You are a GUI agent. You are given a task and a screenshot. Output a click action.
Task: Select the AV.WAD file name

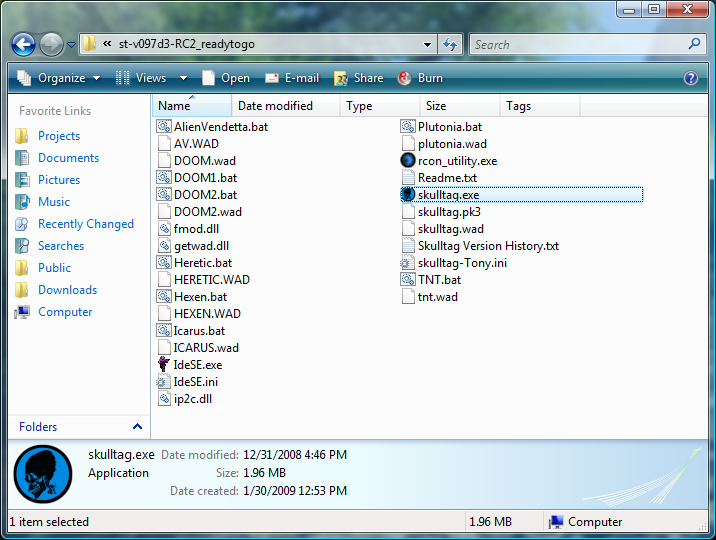(196, 144)
